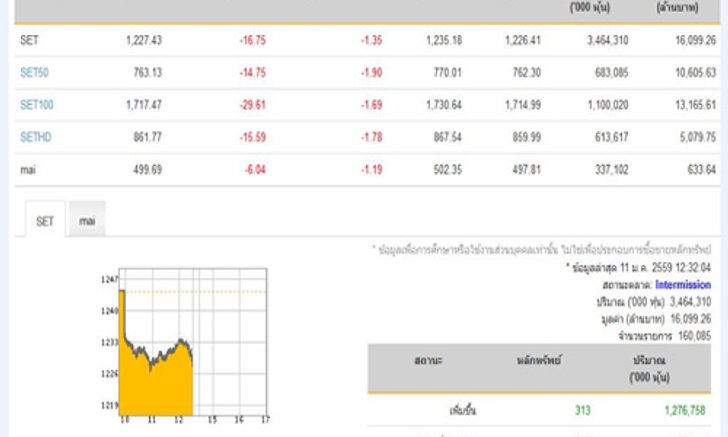Open the SETHD index link
Screen dimensions: 728x437
[36, 137]
